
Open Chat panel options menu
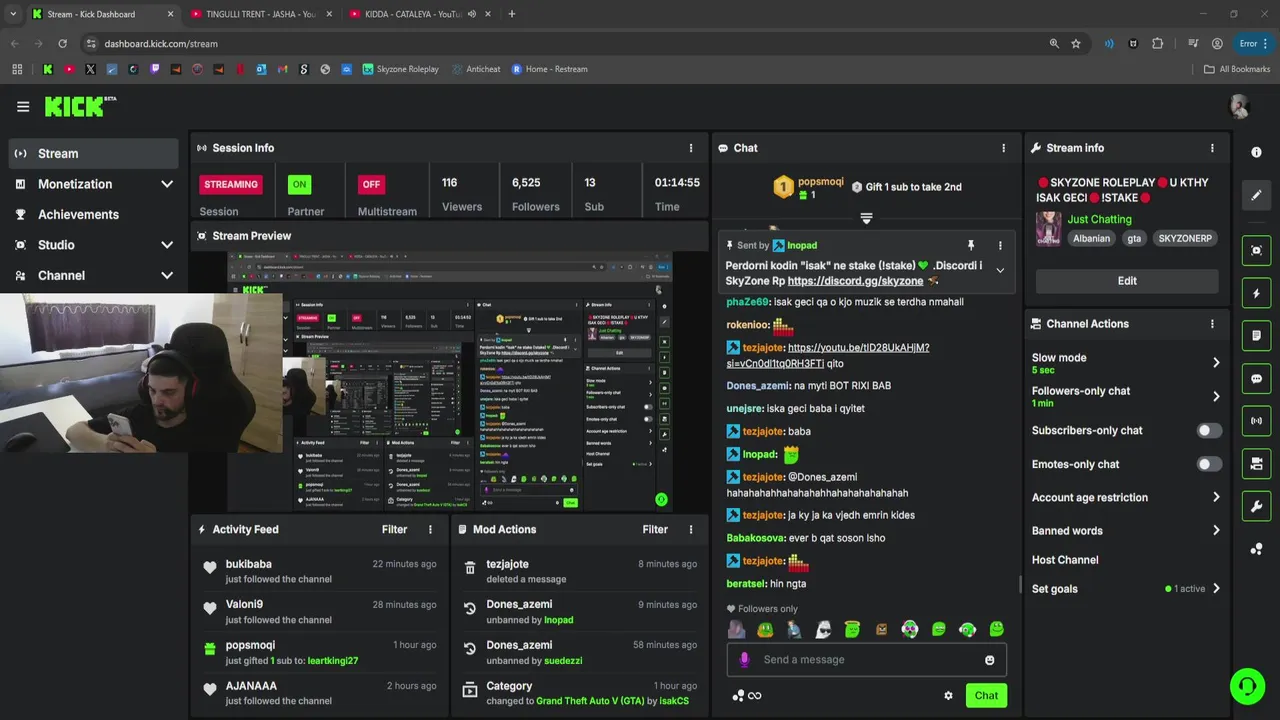[x=1004, y=148]
